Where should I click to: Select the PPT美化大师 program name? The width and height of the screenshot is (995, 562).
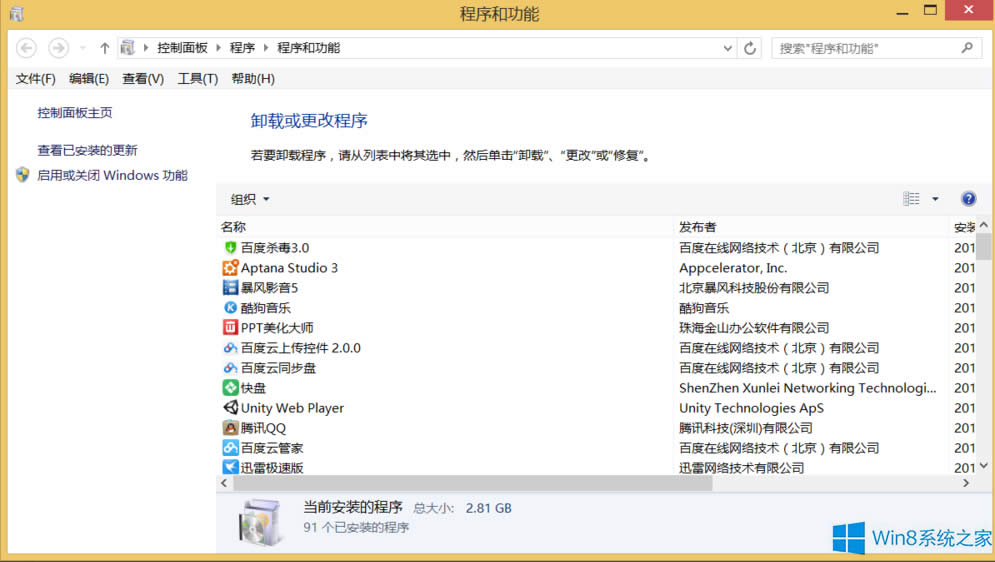click(x=277, y=328)
